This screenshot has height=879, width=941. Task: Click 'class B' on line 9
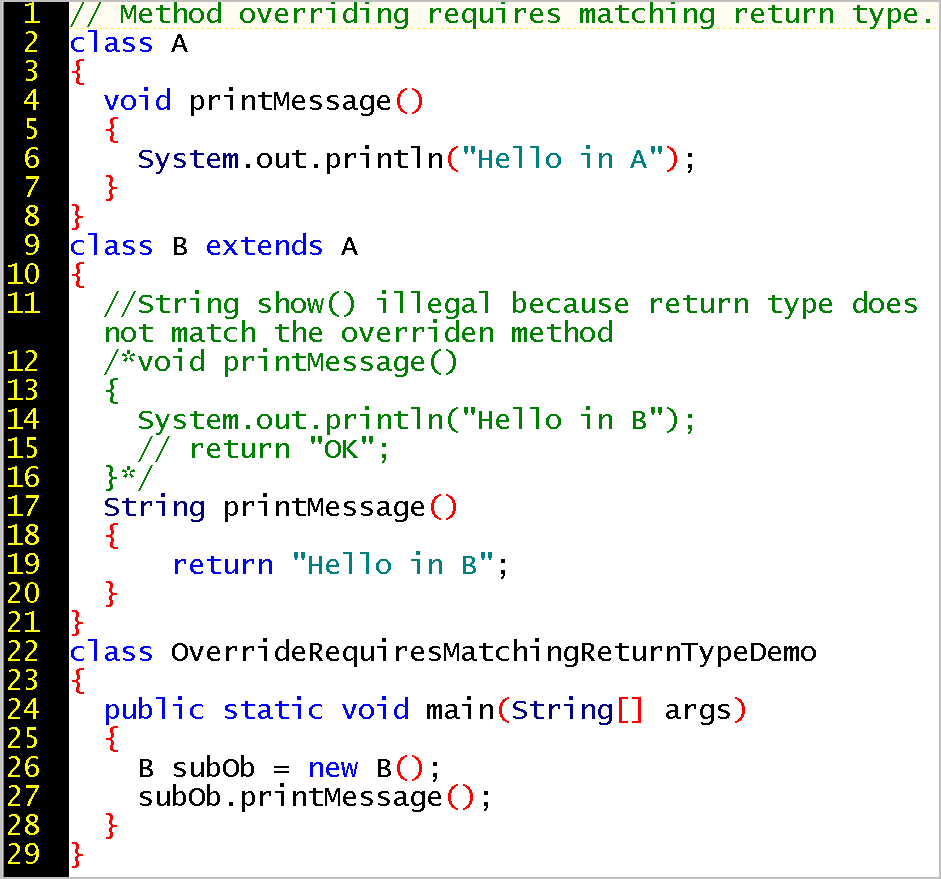[x=129, y=246]
